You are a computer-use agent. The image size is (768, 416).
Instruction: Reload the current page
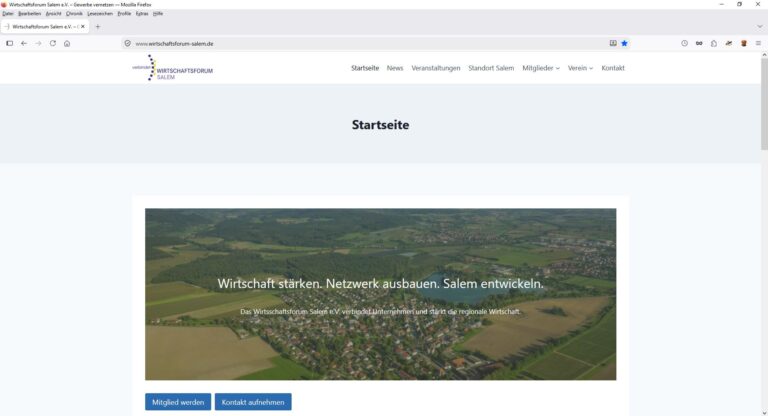[x=53, y=44]
